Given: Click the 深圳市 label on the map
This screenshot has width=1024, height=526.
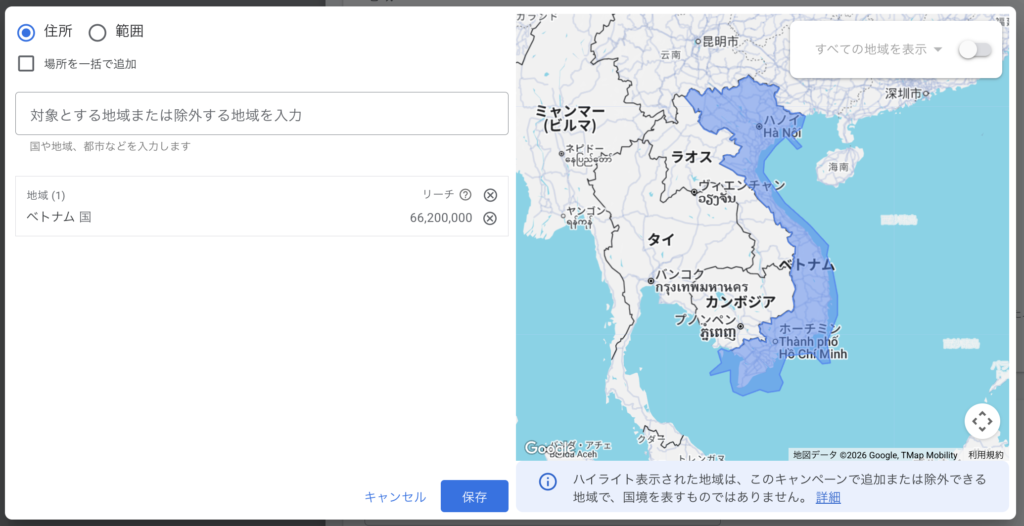Looking at the screenshot, I should coord(903,93).
